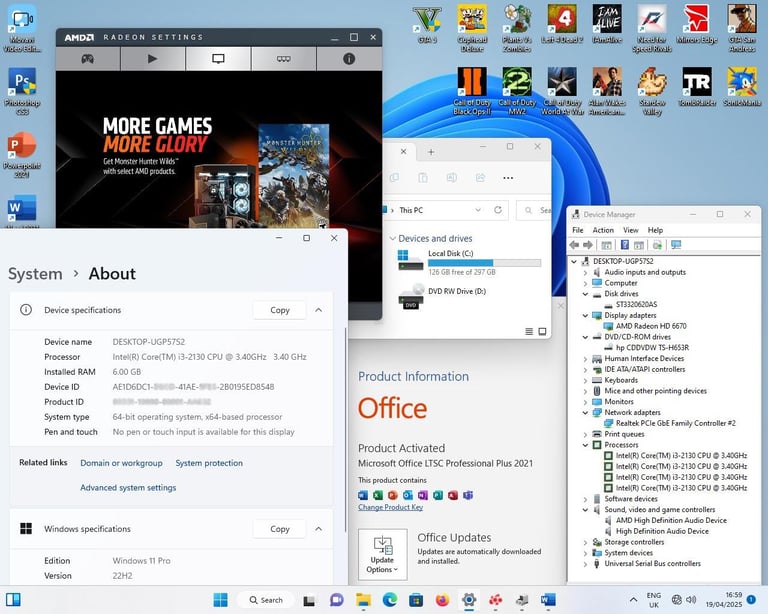Expand Audio inputs and outputs node
768x614 pixels.
585,272
